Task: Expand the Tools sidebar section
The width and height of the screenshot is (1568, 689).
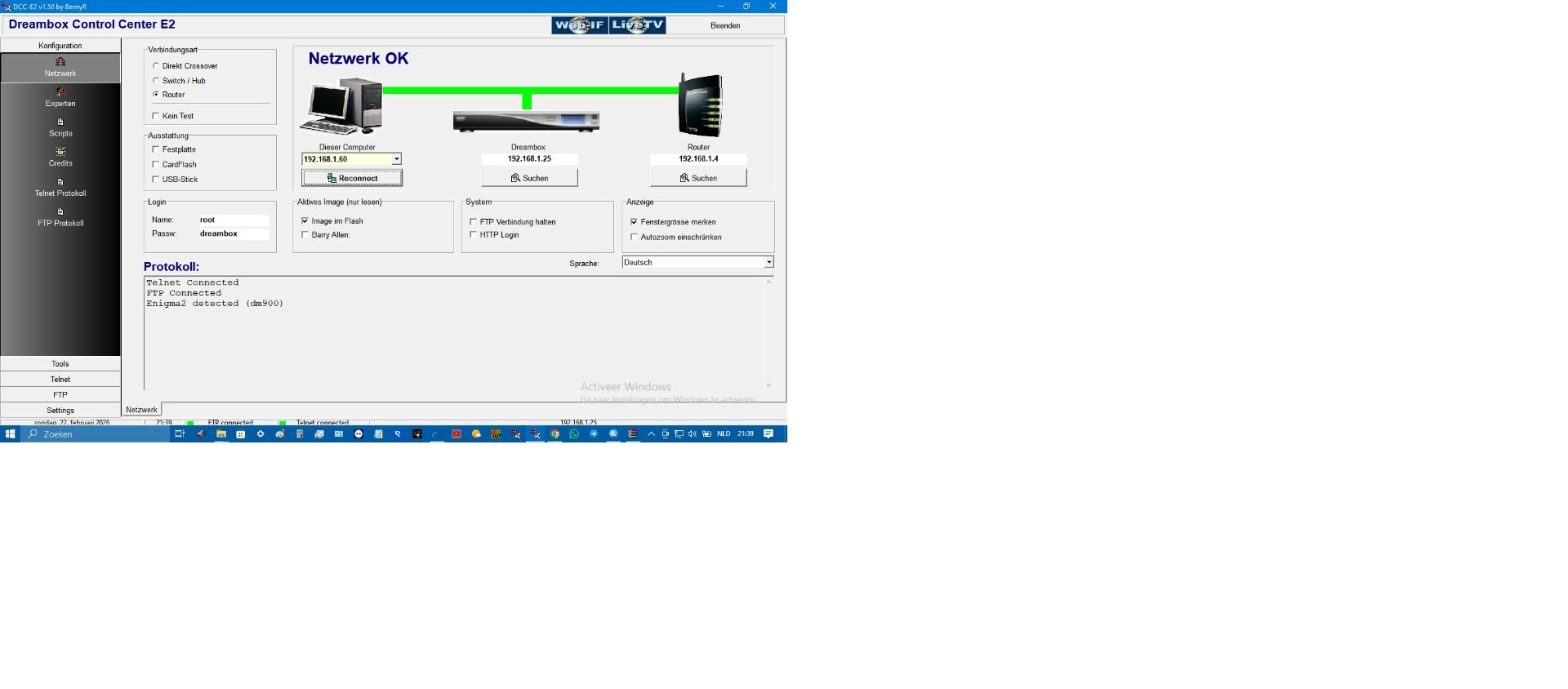Action: (60, 364)
